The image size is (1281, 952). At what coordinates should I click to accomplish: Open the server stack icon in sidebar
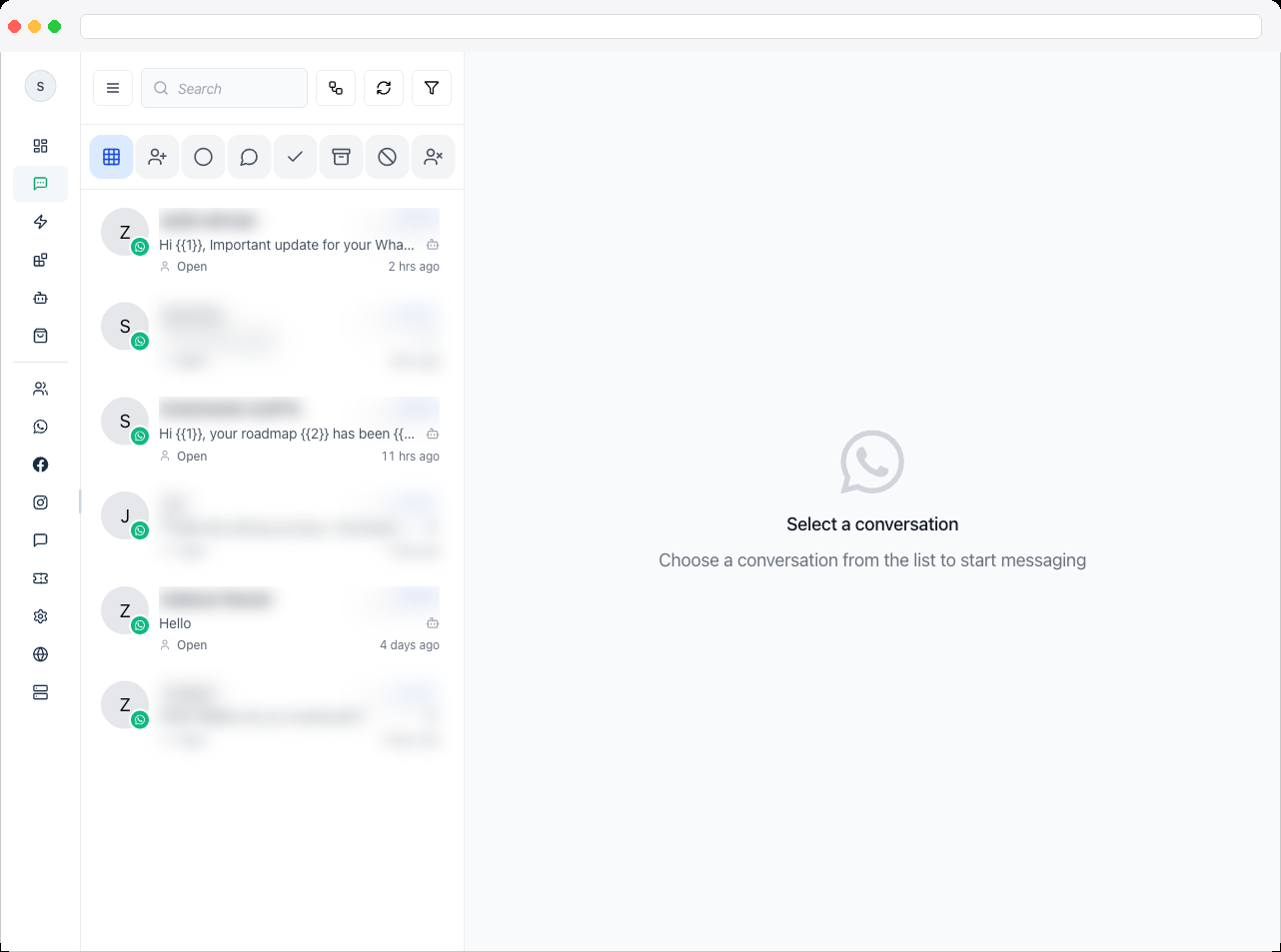click(40, 692)
